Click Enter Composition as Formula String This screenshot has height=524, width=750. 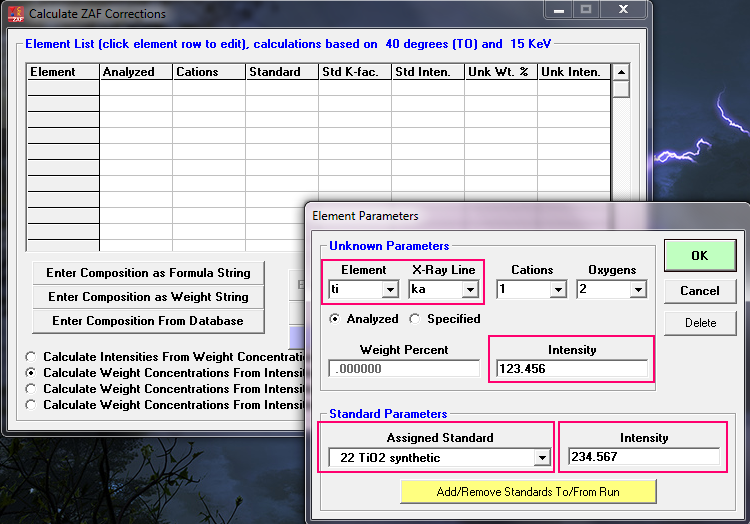point(148,273)
